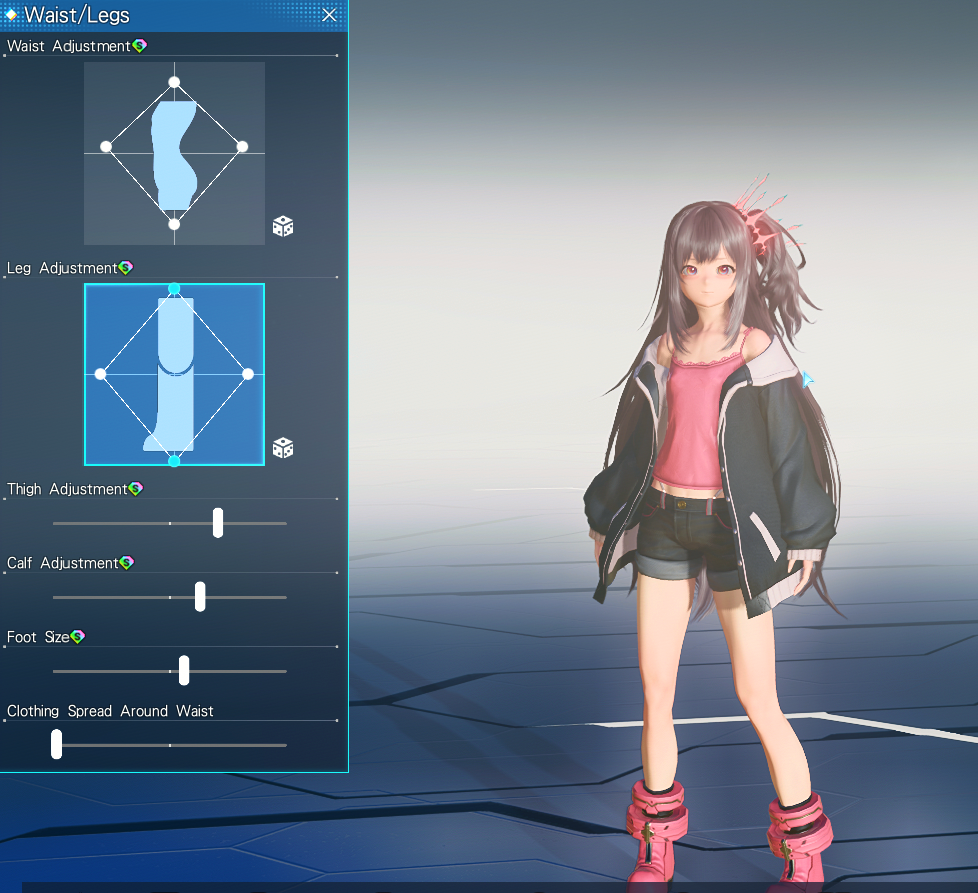Click bottom cyan handle of Leg Adjustment diamond

174,461
